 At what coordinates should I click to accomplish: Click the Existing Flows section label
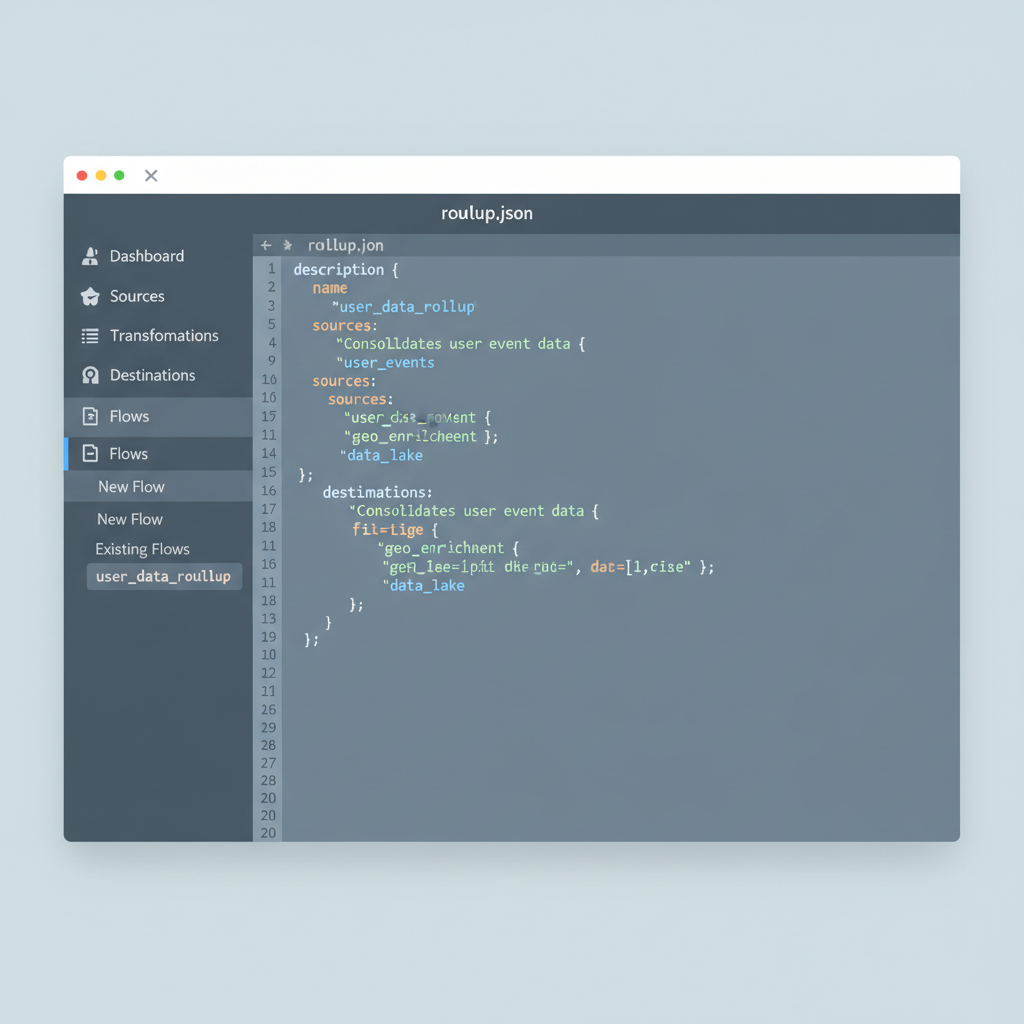[x=144, y=549]
